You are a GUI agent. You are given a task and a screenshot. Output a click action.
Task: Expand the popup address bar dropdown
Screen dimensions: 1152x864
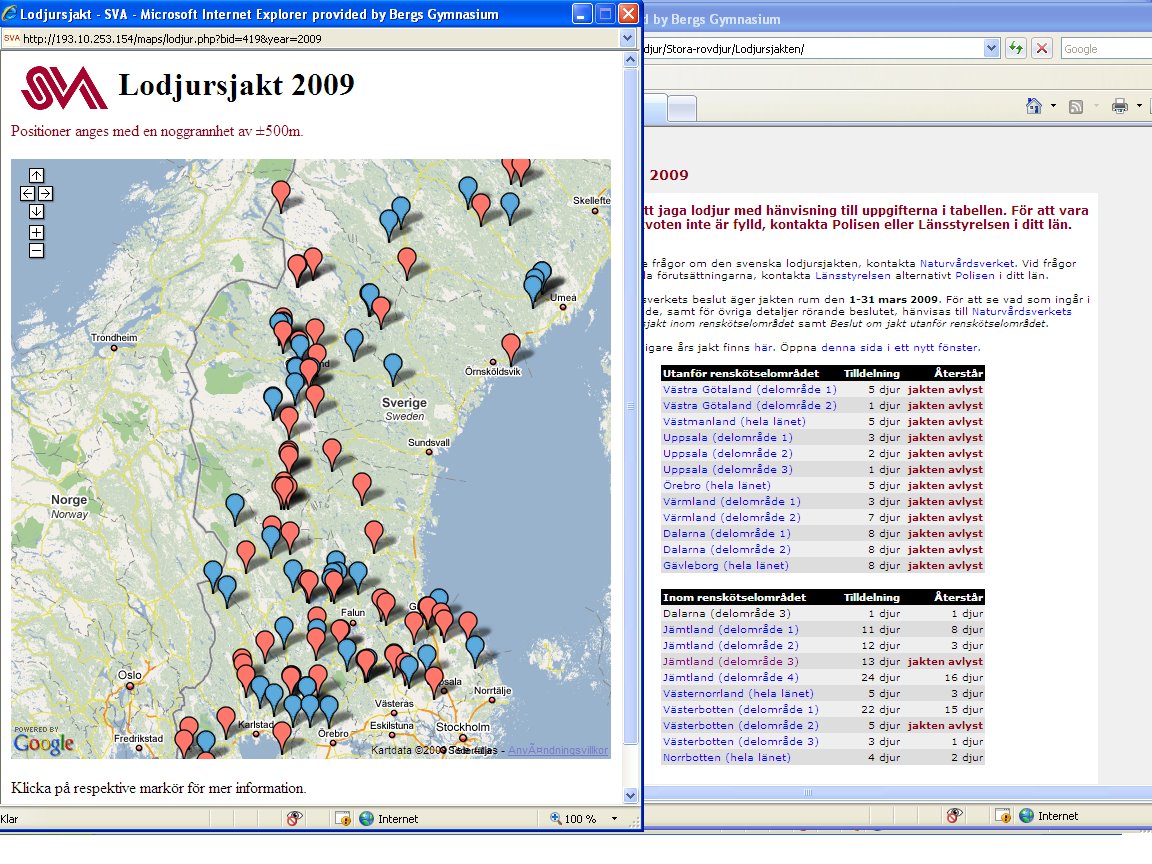click(x=627, y=38)
